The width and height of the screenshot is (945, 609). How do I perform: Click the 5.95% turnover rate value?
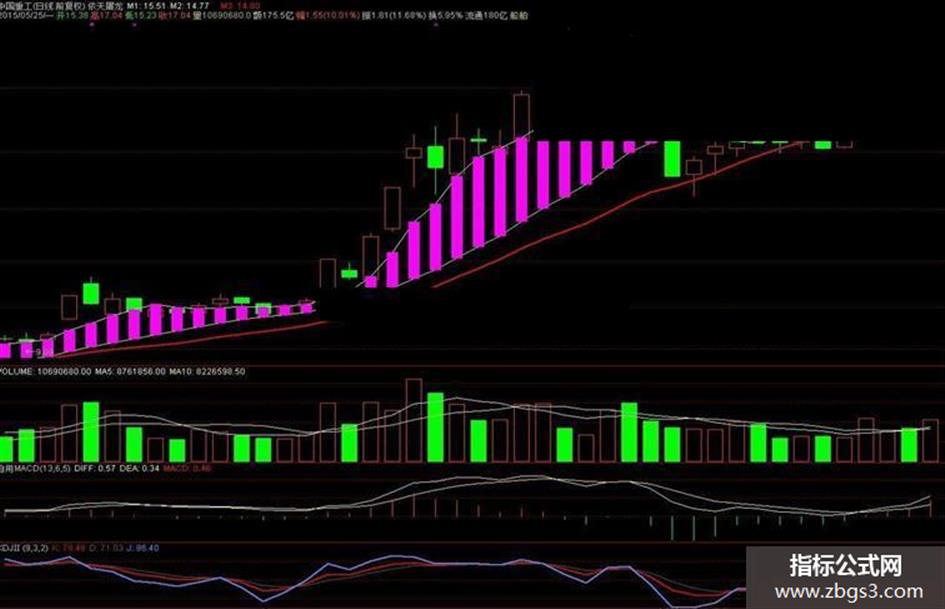(445, 16)
